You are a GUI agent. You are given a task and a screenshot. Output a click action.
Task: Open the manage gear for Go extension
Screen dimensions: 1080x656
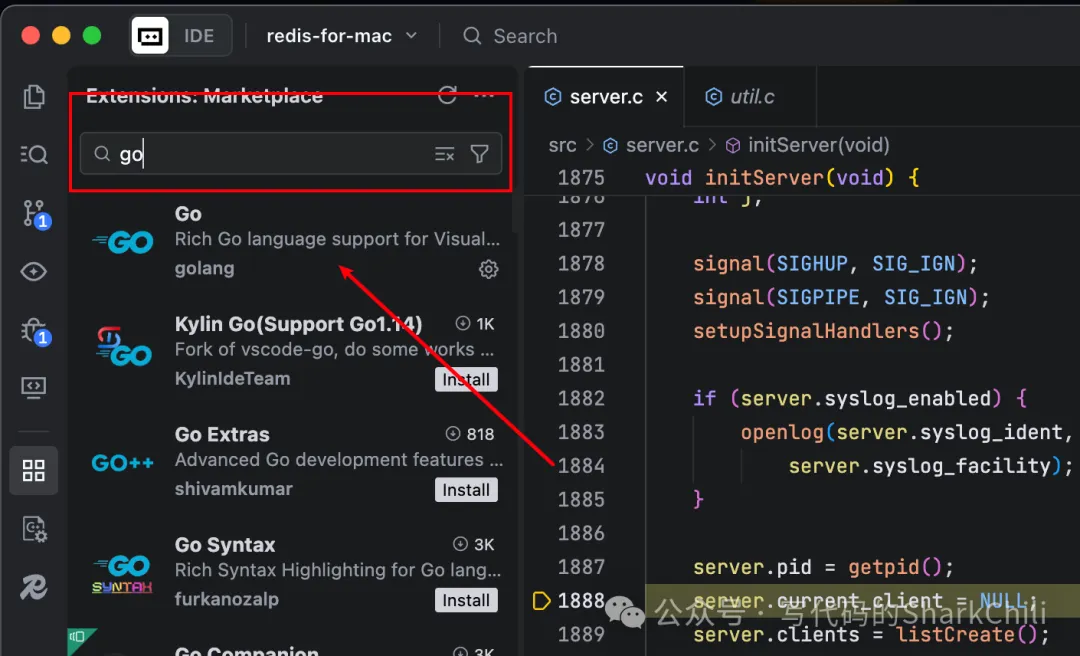(488, 269)
